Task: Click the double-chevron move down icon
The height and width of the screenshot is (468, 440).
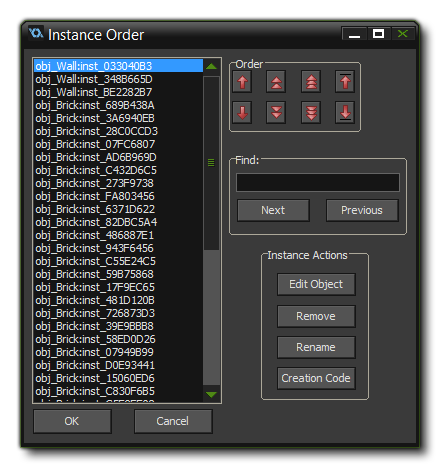Action: point(276,112)
